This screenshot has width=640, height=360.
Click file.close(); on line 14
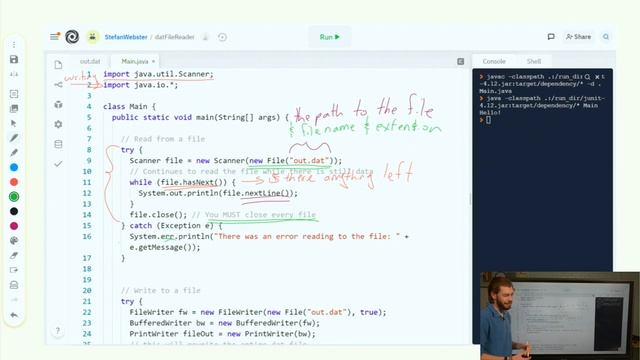click(x=158, y=215)
